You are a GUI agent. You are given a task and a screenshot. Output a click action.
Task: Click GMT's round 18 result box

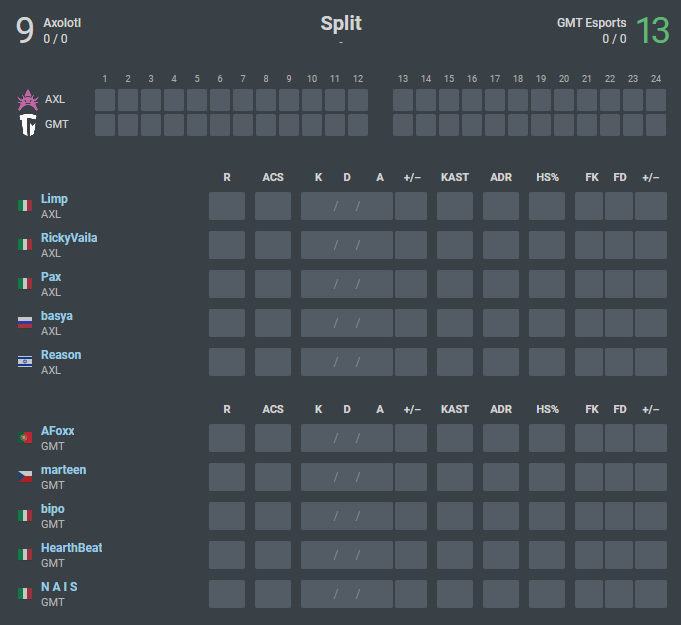518,125
